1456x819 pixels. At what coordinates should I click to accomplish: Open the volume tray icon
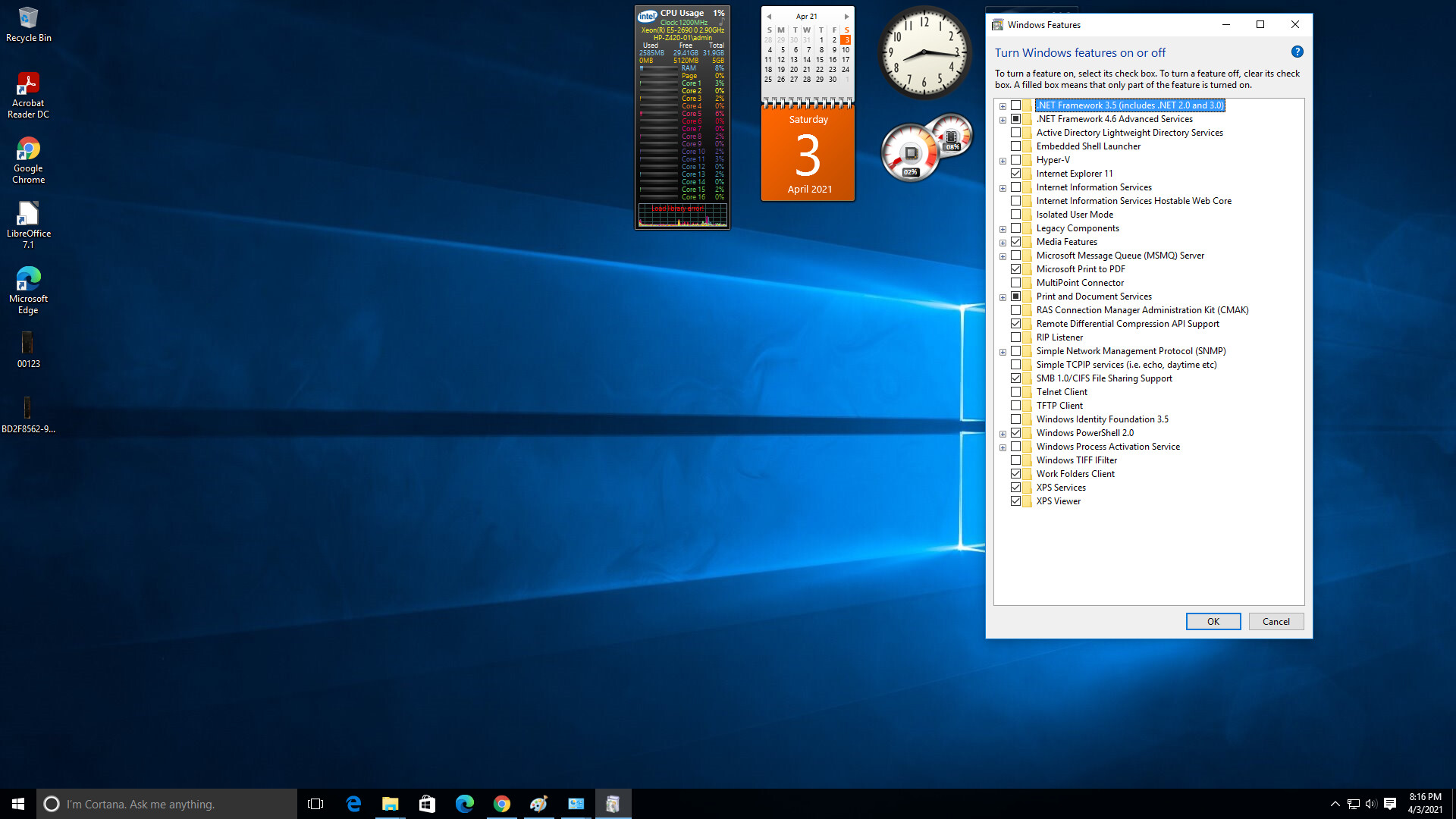[1370, 804]
